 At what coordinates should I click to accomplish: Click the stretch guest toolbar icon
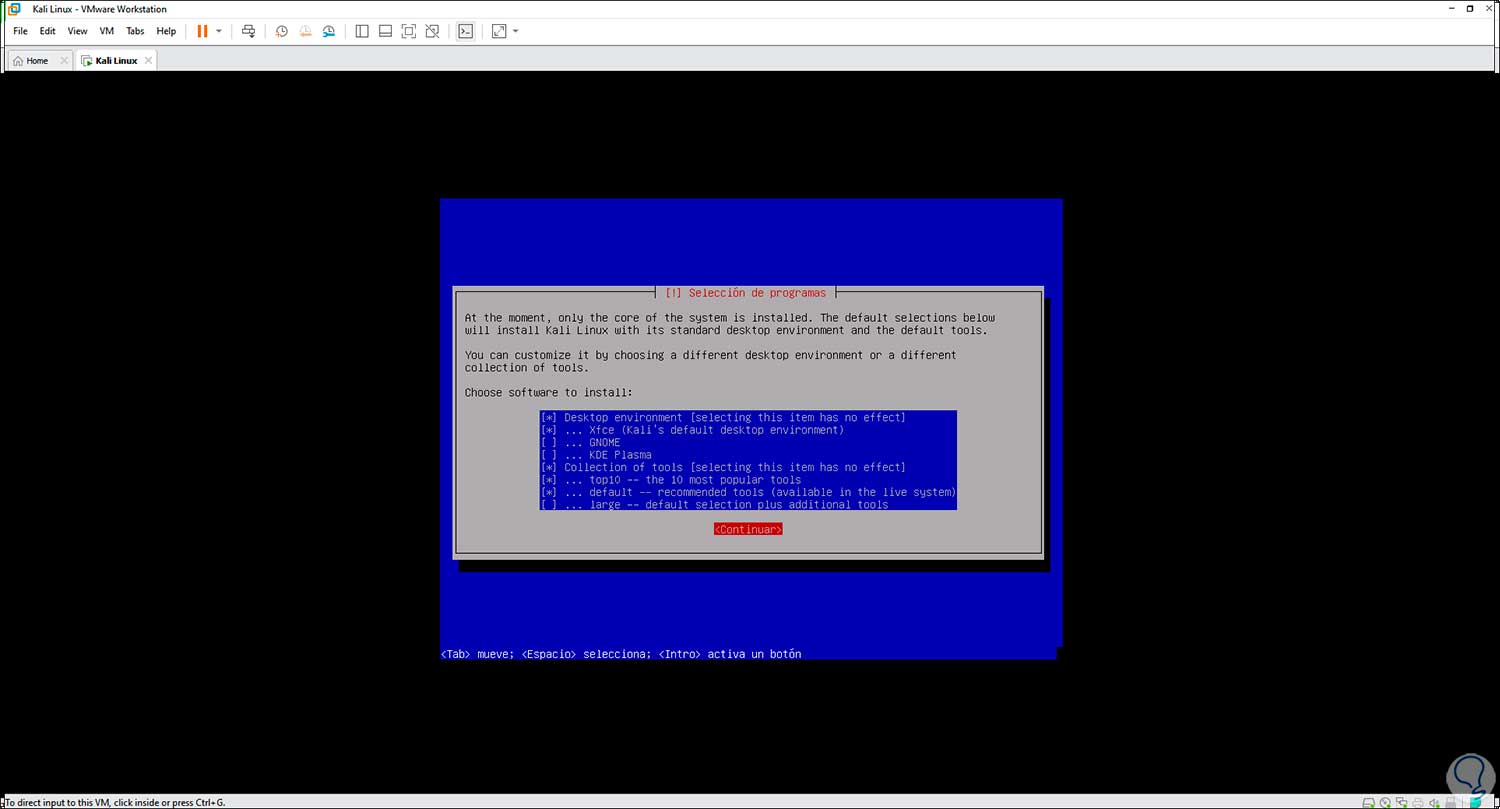pos(499,31)
